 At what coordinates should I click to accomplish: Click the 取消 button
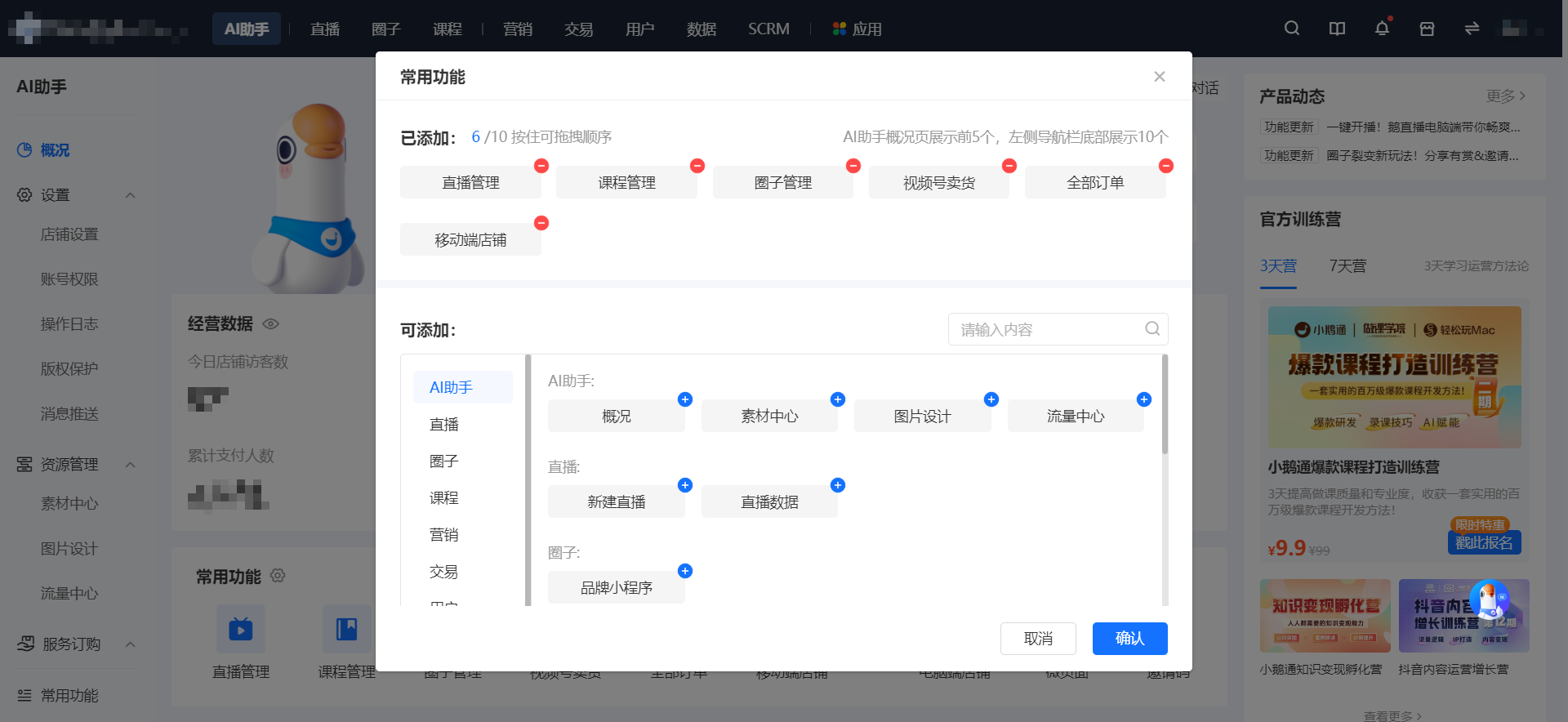[x=1038, y=639]
